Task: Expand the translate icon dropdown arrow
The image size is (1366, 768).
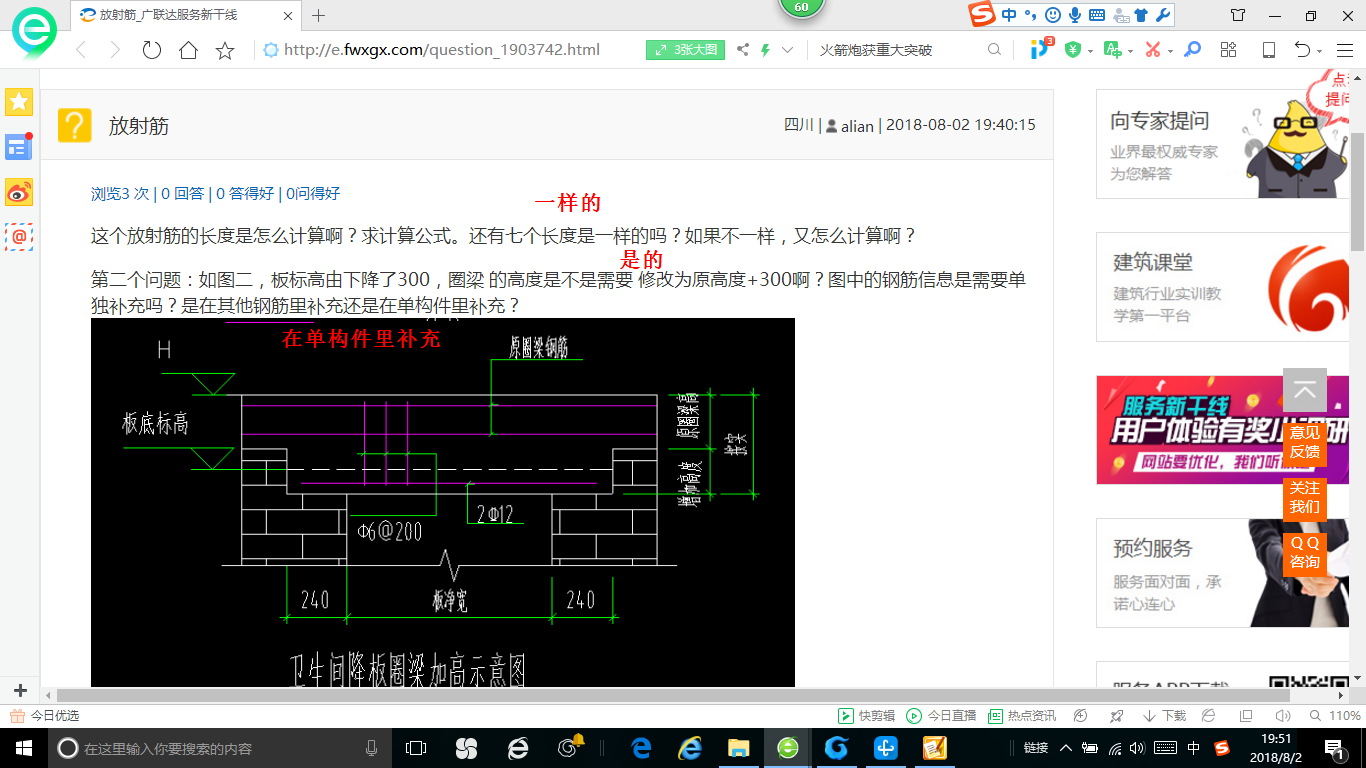Action: (x=1130, y=51)
